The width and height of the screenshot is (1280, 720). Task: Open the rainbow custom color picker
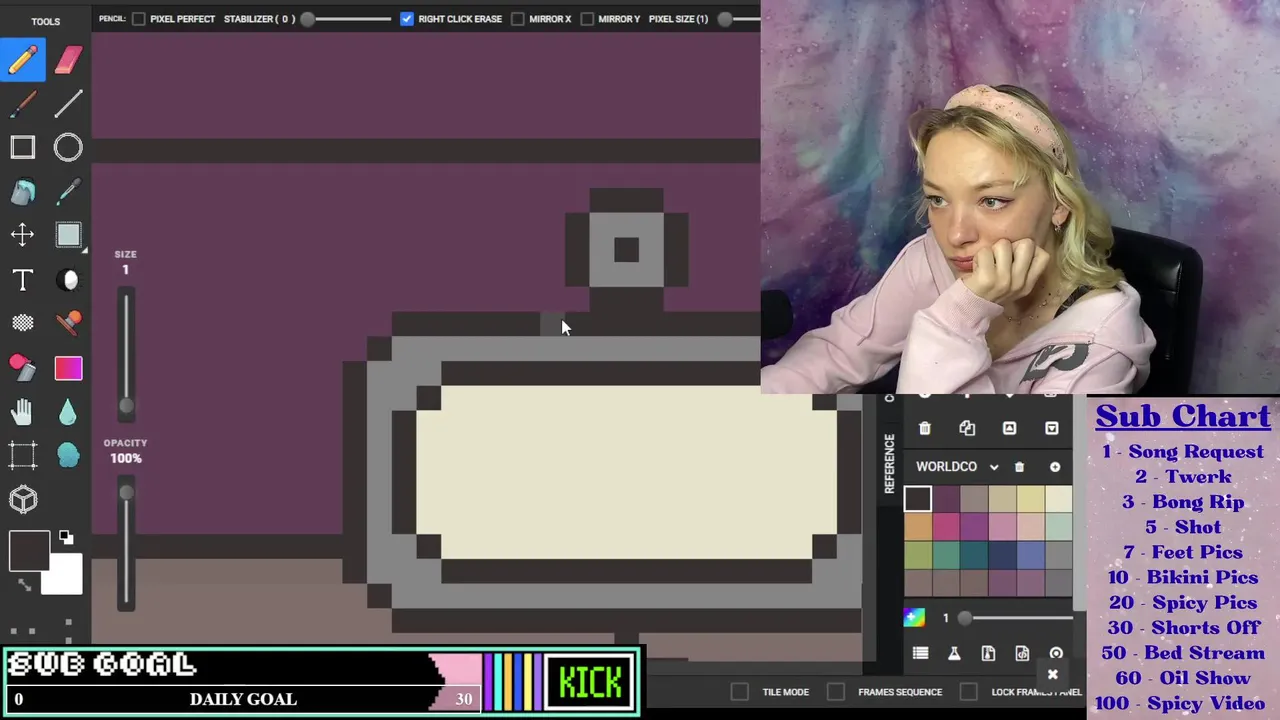(x=914, y=617)
